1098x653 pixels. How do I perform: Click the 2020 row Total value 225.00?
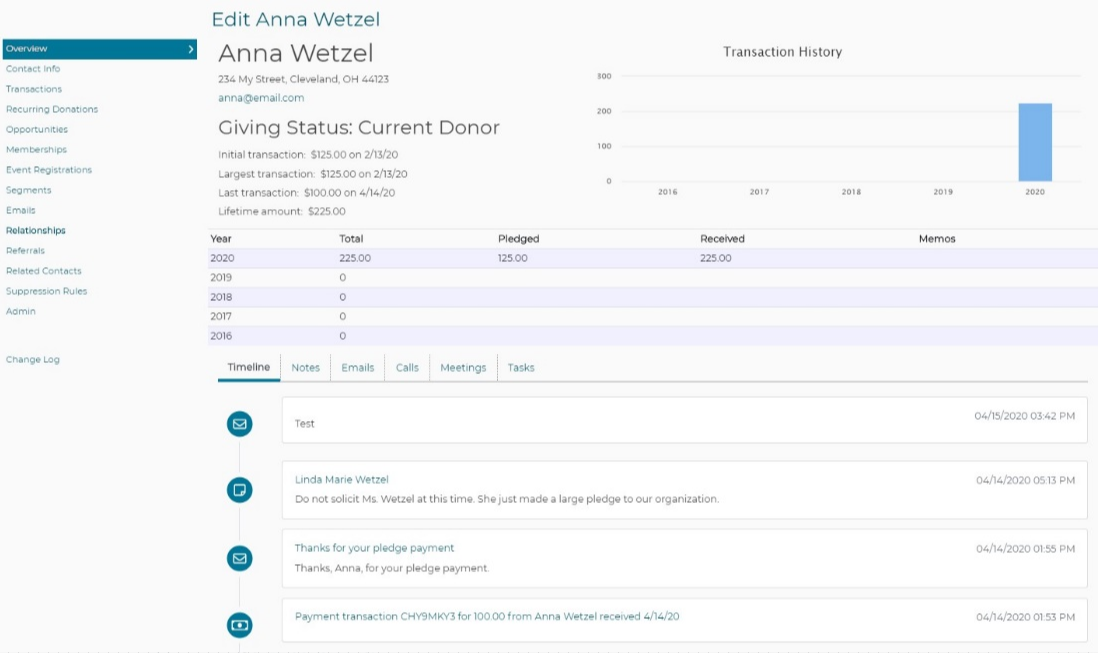[x=355, y=258]
